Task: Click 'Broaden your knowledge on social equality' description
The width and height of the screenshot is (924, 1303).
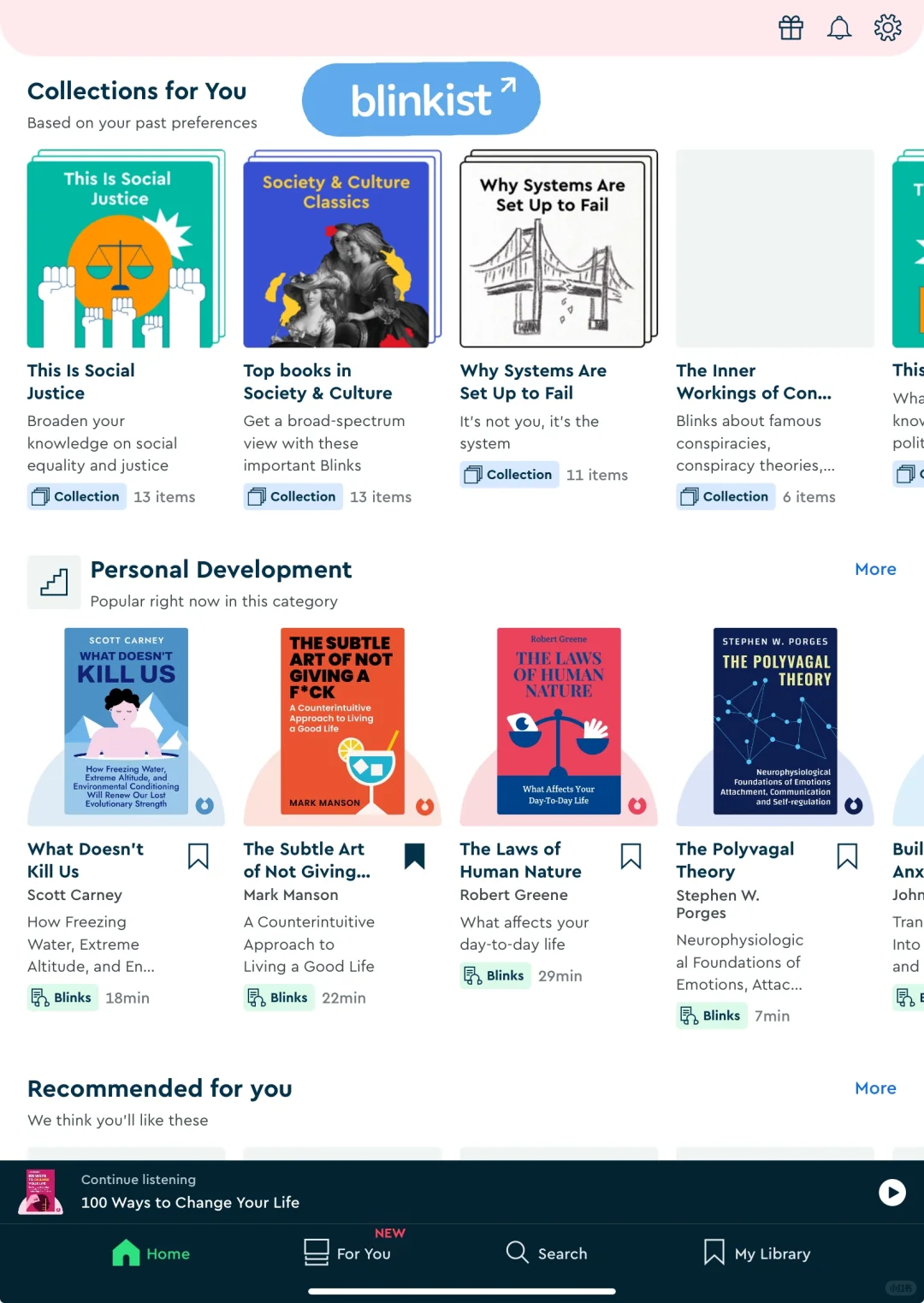Action: pyautogui.click(x=102, y=443)
